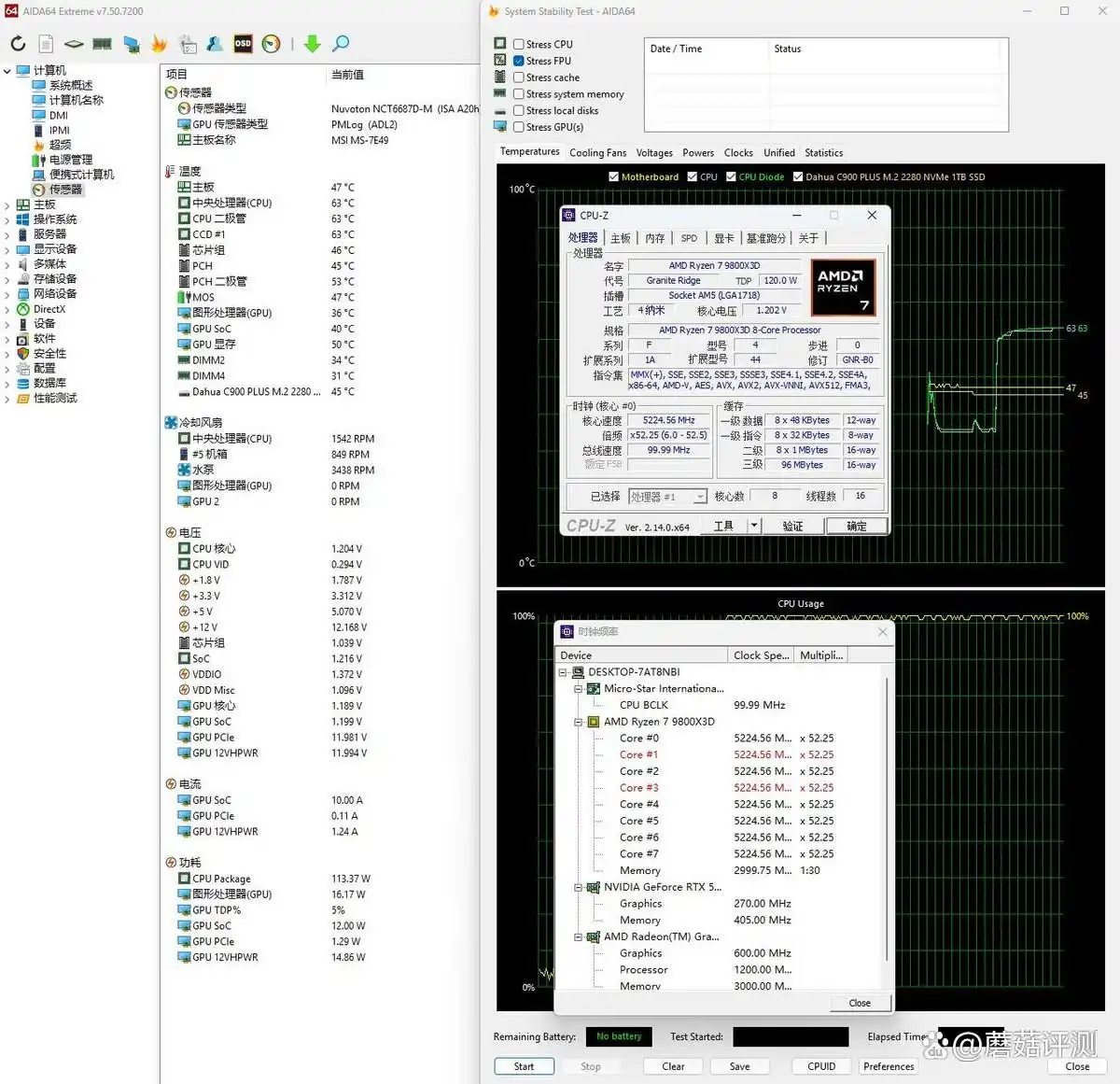The height and width of the screenshot is (1084, 1120).
Task: Click the circular refresh toolbar icon
Action: click(x=17, y=43)
